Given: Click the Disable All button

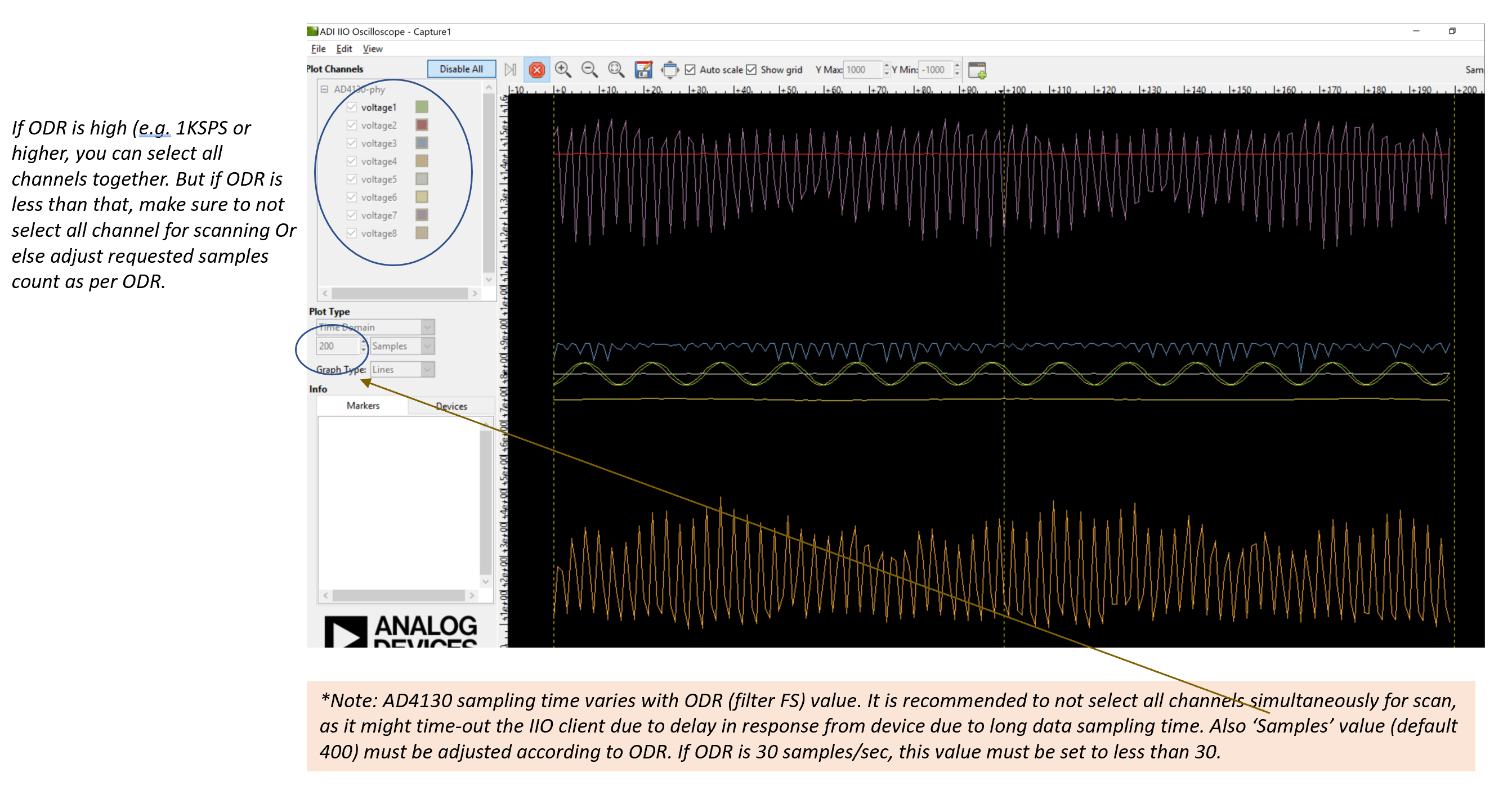Looking at the screenshot, I should (462, 69).
